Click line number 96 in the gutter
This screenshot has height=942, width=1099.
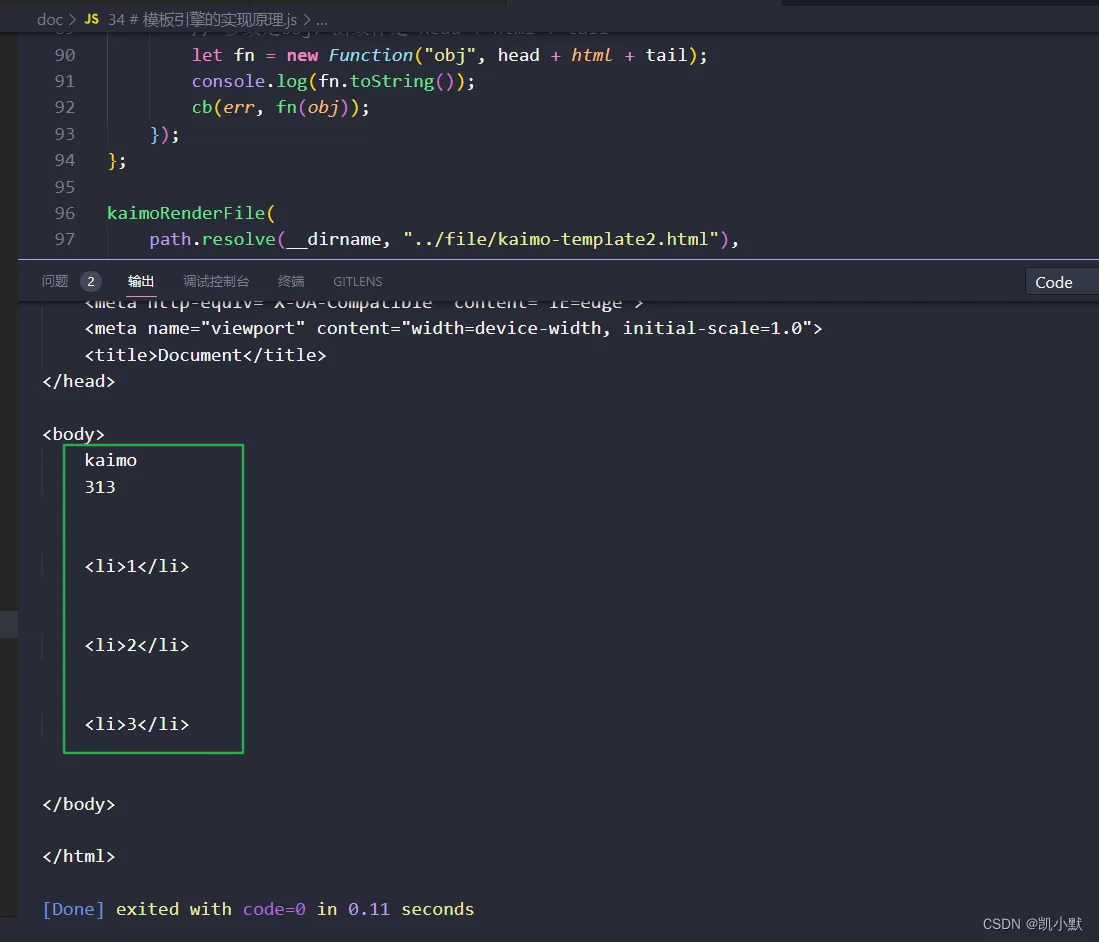(64, 213)
